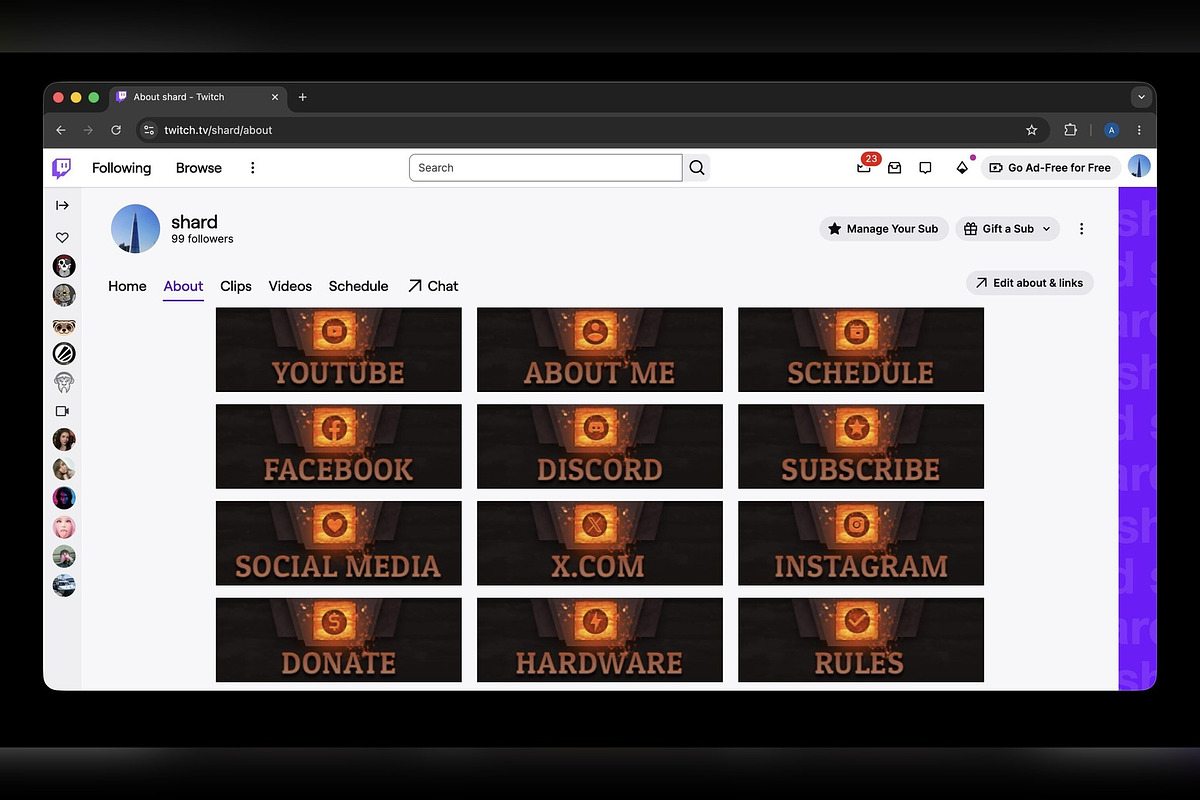1200x800 pixels.
Task: Switch to the Schedule tab
Action: click(x=358, y=286)
